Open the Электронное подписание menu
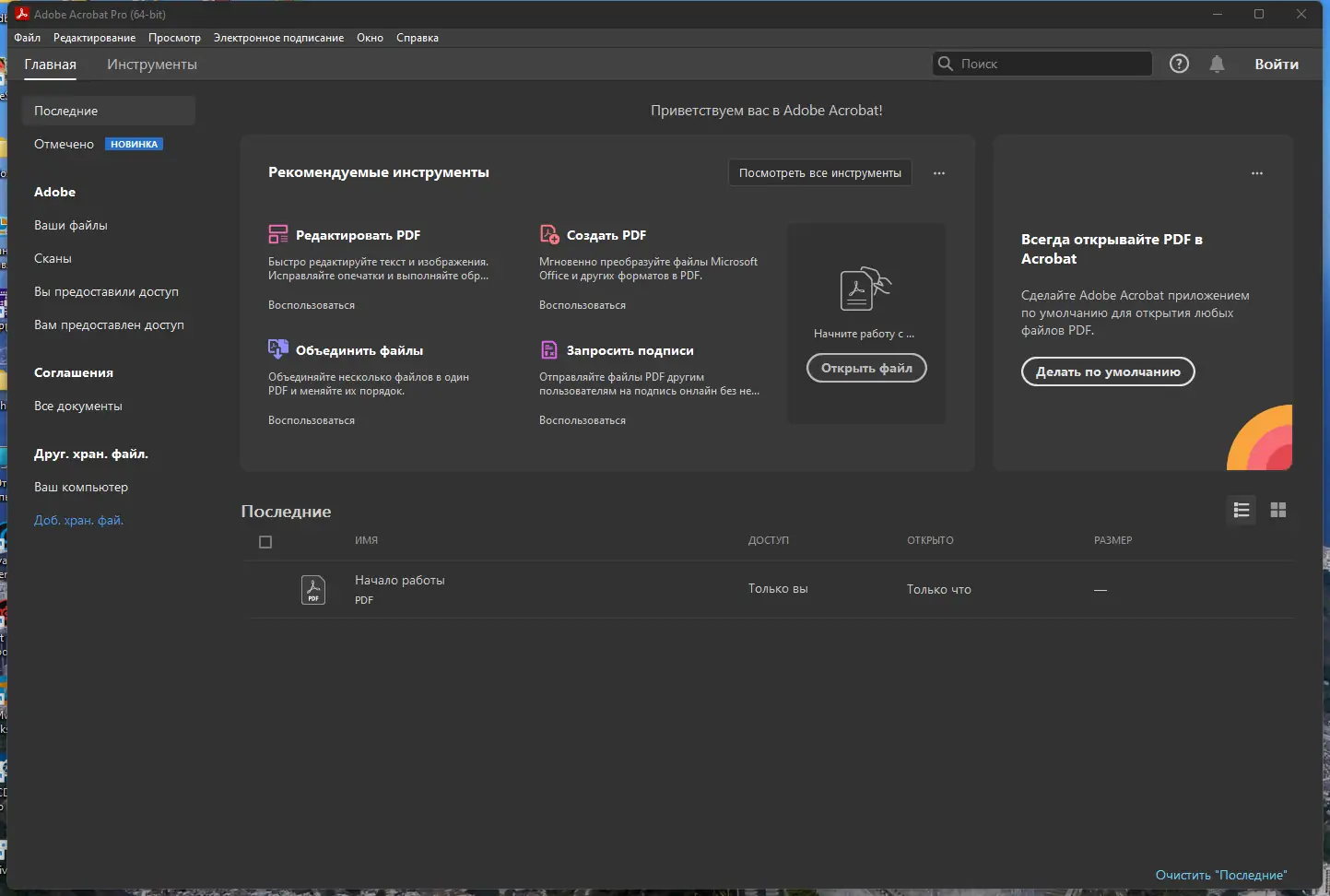The image size is (1330, 896). click(278, 38)
